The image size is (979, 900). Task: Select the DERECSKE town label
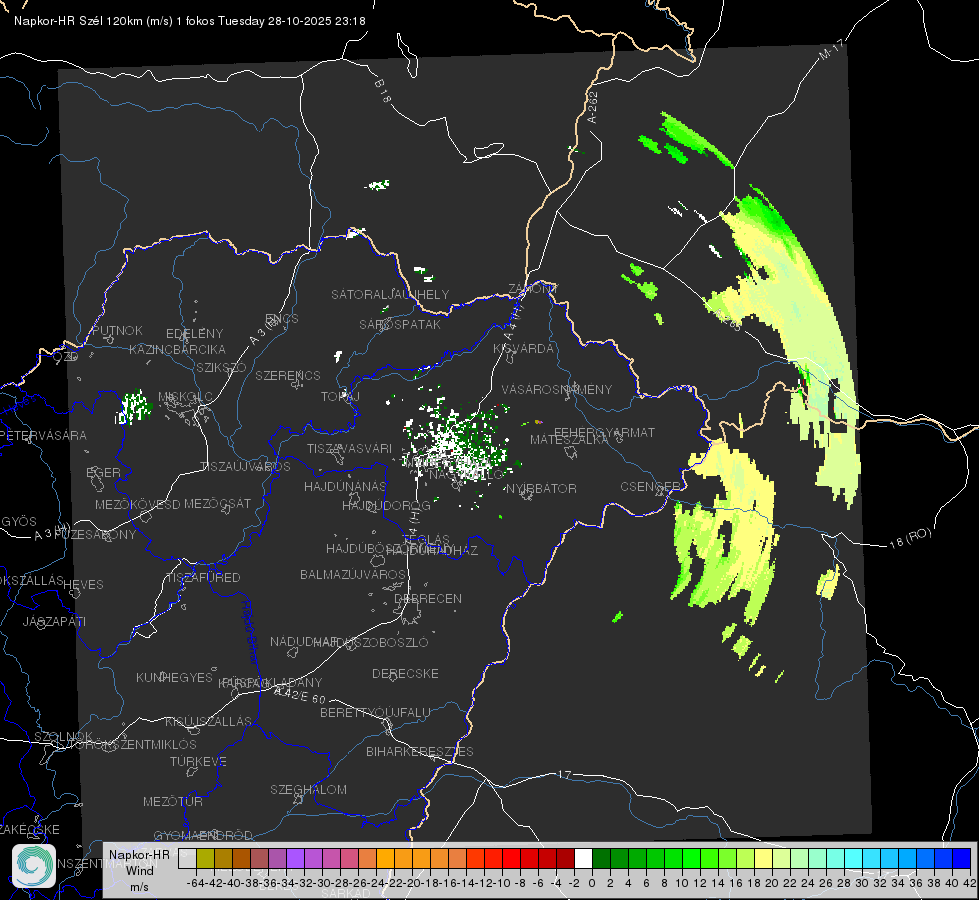[405, 674]
